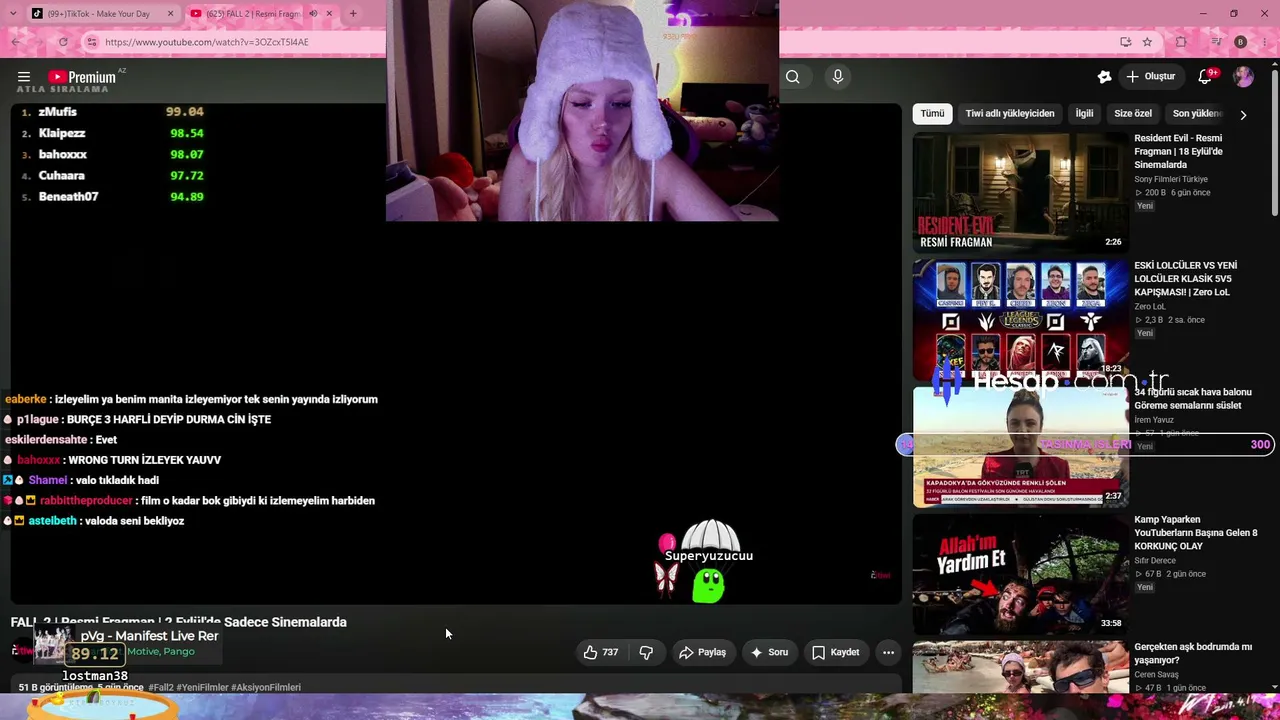Open the Kamp Yaparken video thumbnail
This screenshot has width=1280, height=720.
pyautogui.click(x=1020, y=573)
